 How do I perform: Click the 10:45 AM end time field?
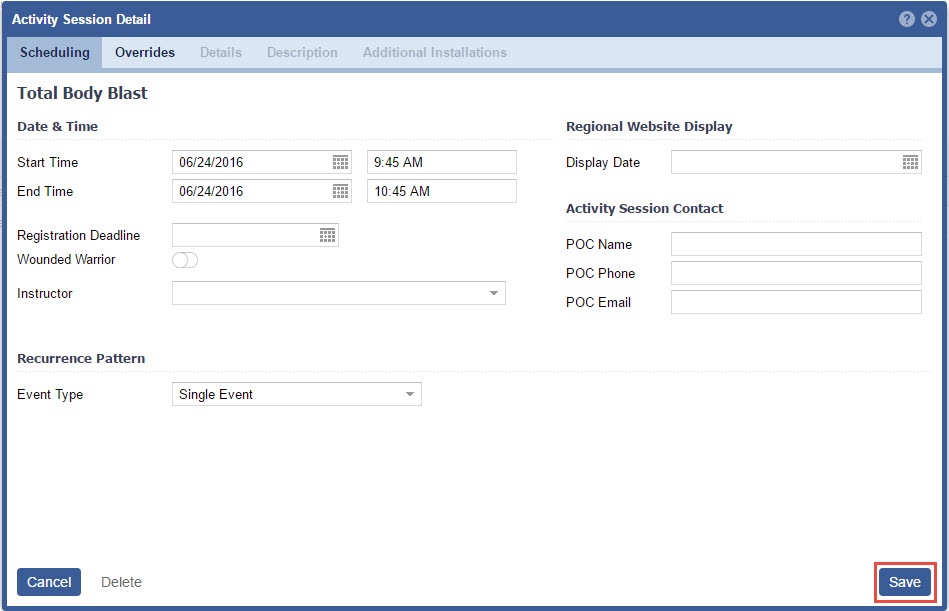[441, 191]
